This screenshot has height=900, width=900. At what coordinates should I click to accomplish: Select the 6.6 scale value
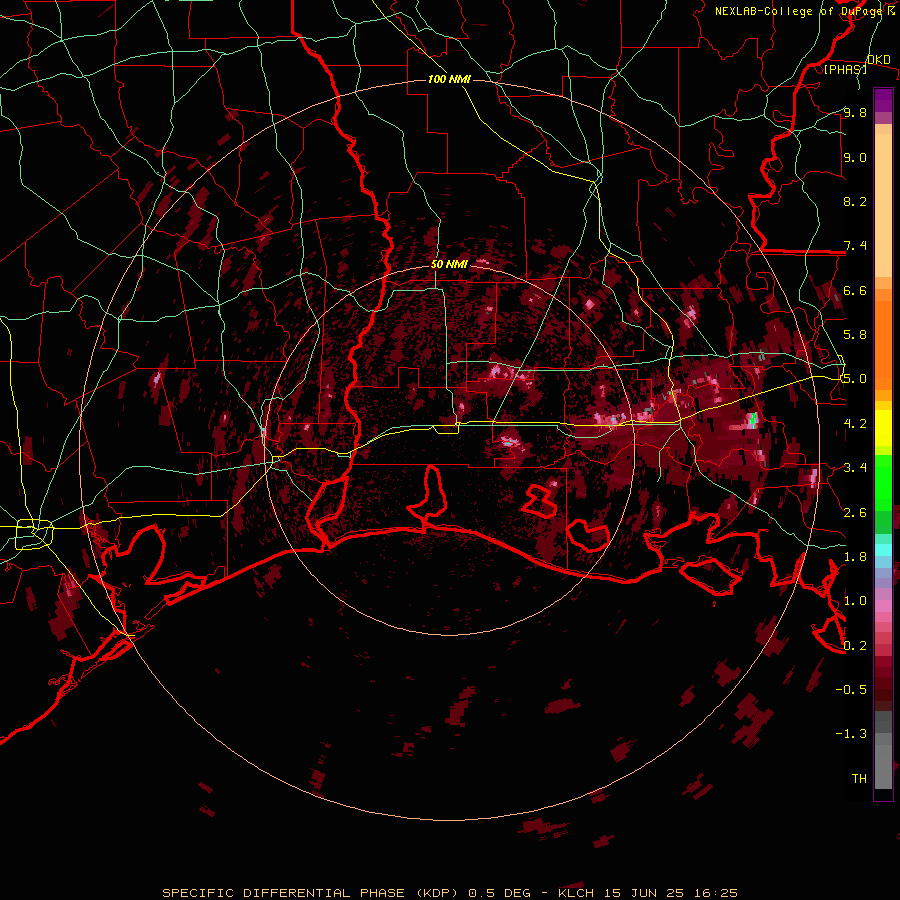pos(855,290)
